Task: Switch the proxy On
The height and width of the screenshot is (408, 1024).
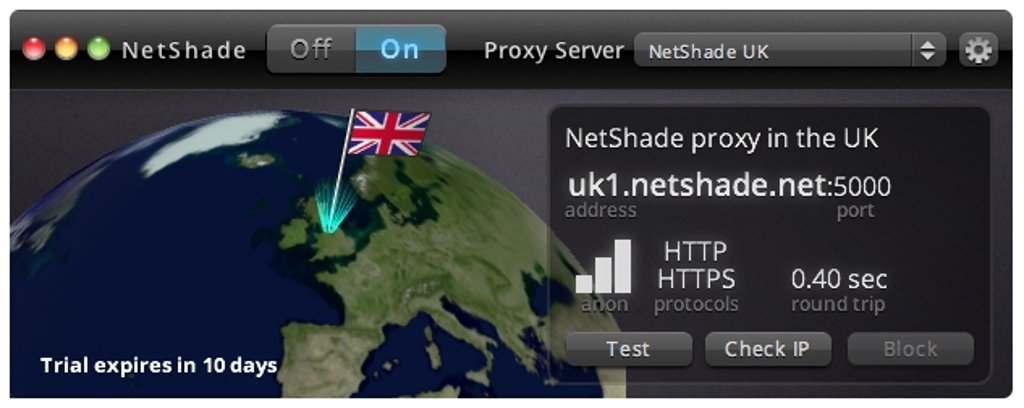Action: pyautogui.click(x=400, y=50)
